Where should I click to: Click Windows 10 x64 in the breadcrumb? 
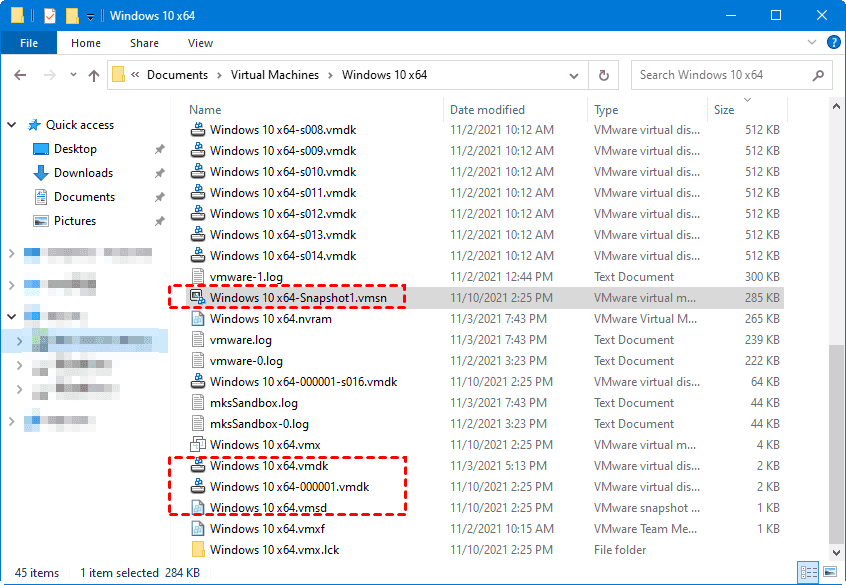point(384,74)
